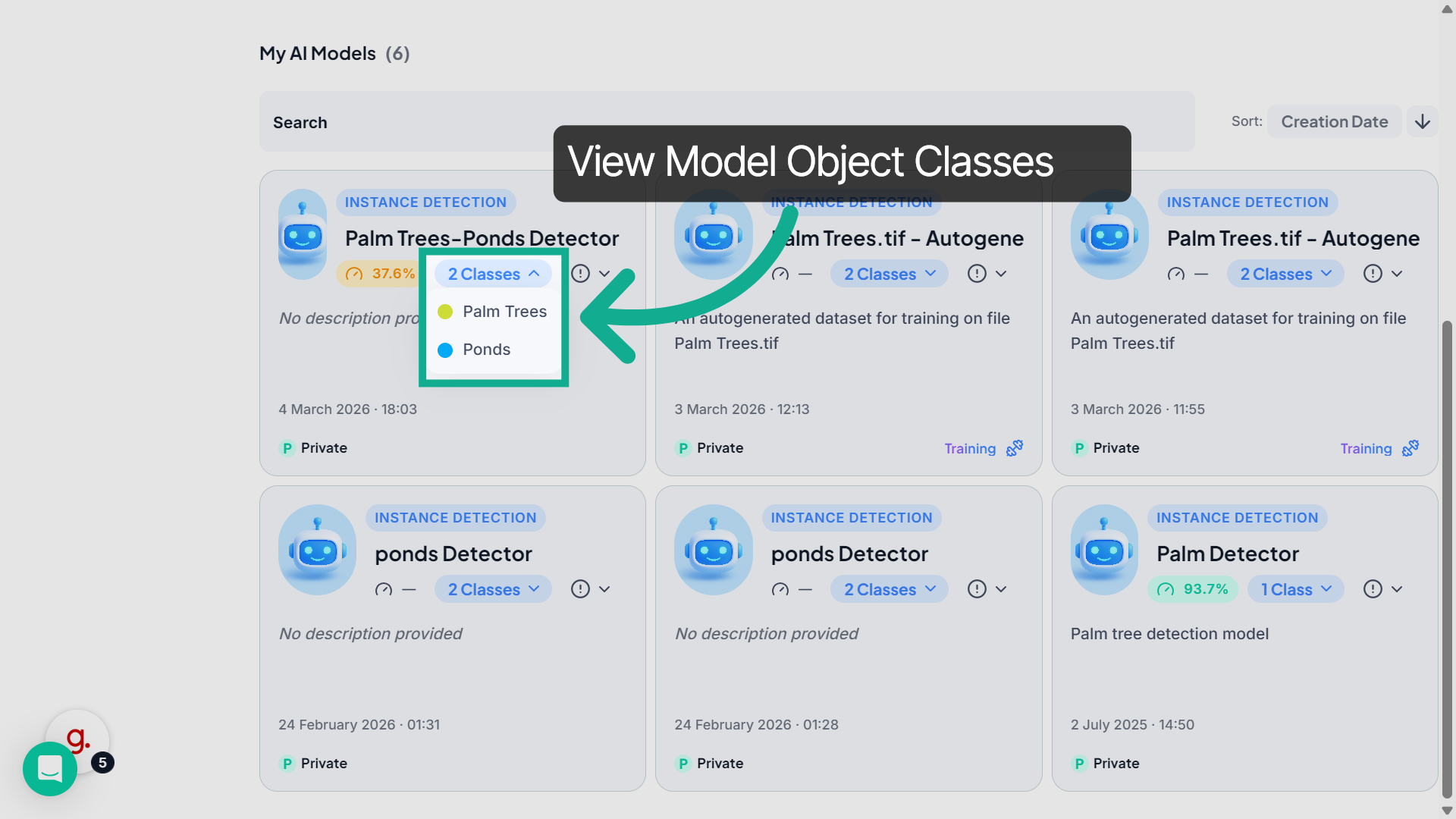Open the chat support bubble icon

click(50, 769)
